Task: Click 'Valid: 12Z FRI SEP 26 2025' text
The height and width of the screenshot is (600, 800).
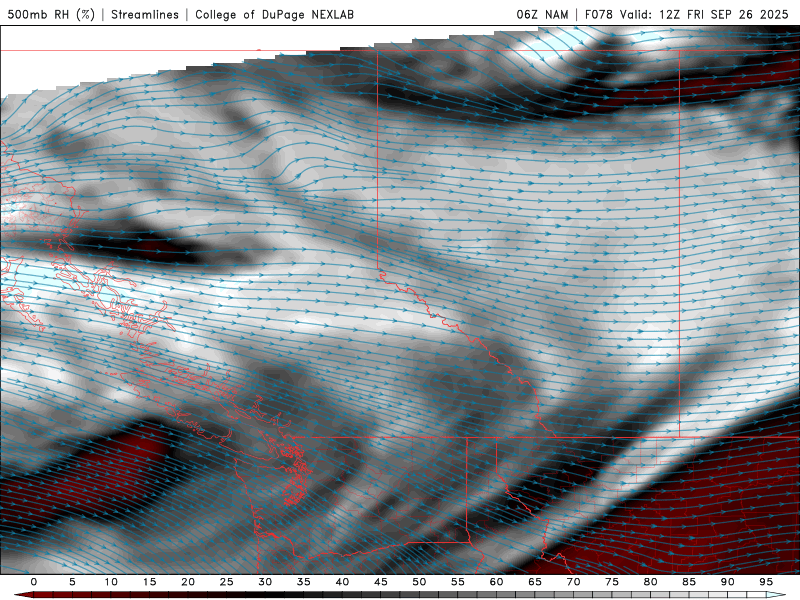Action: 704,14
